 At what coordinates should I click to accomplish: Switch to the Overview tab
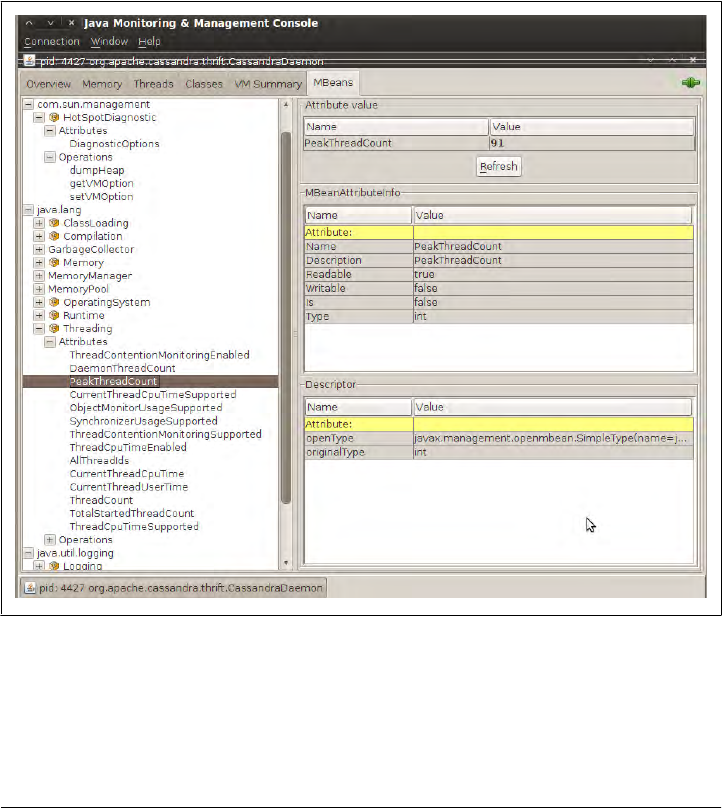48,84
